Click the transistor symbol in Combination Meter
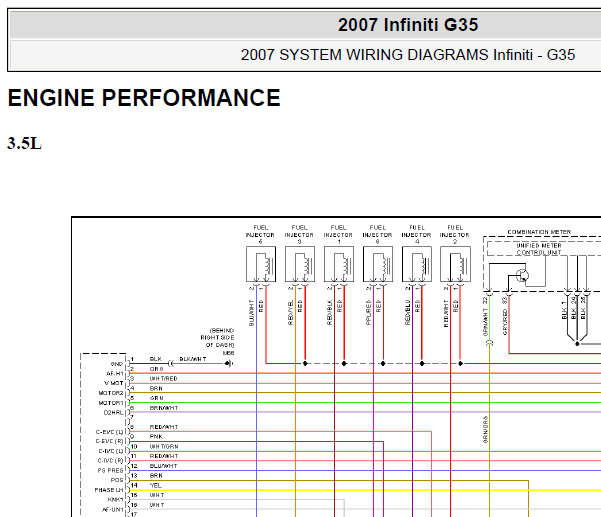Image resolution: width=601 pixels, height=517 pixels. 522,275
